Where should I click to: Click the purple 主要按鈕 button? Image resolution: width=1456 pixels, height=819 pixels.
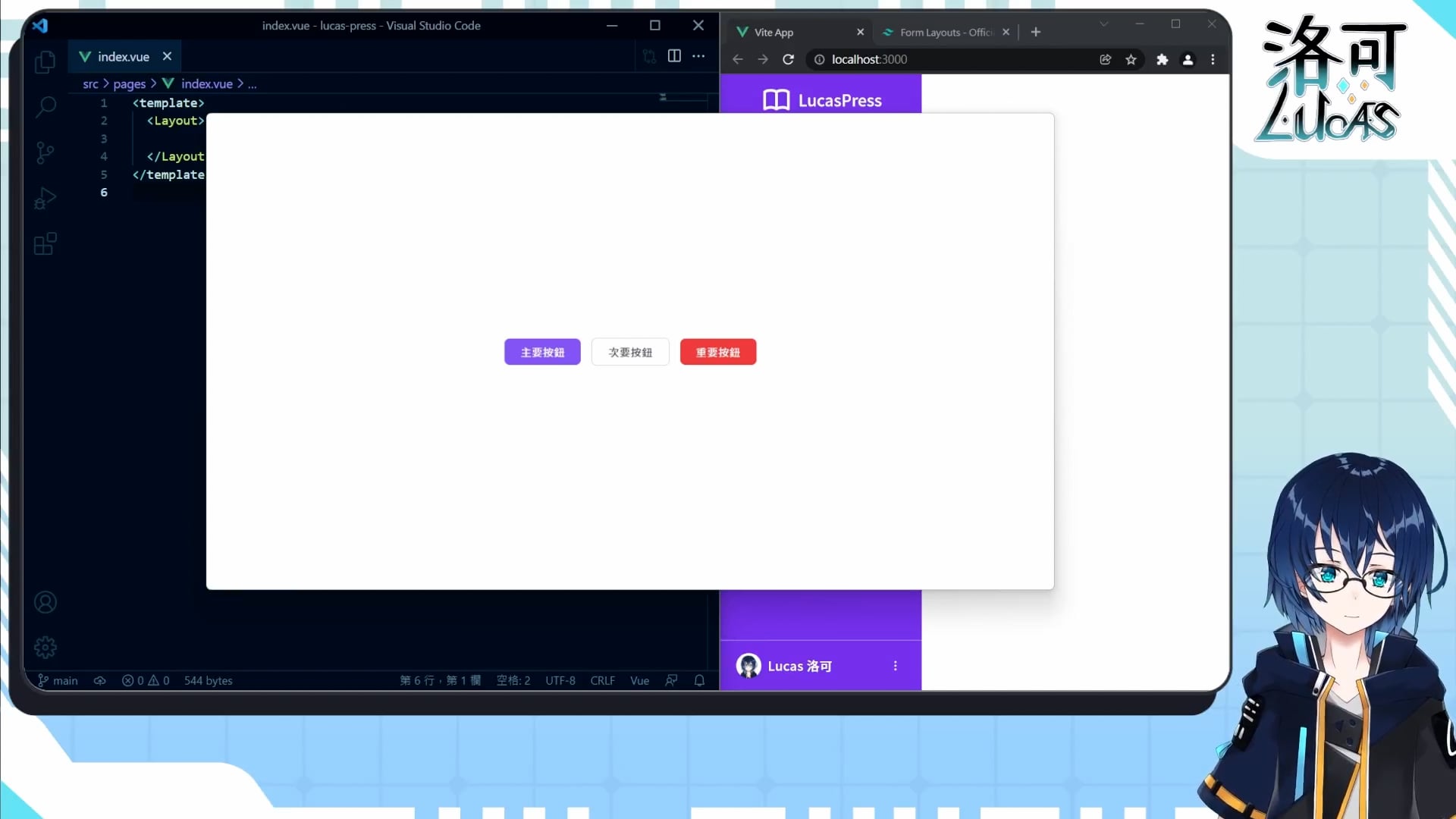click(542, 352)
